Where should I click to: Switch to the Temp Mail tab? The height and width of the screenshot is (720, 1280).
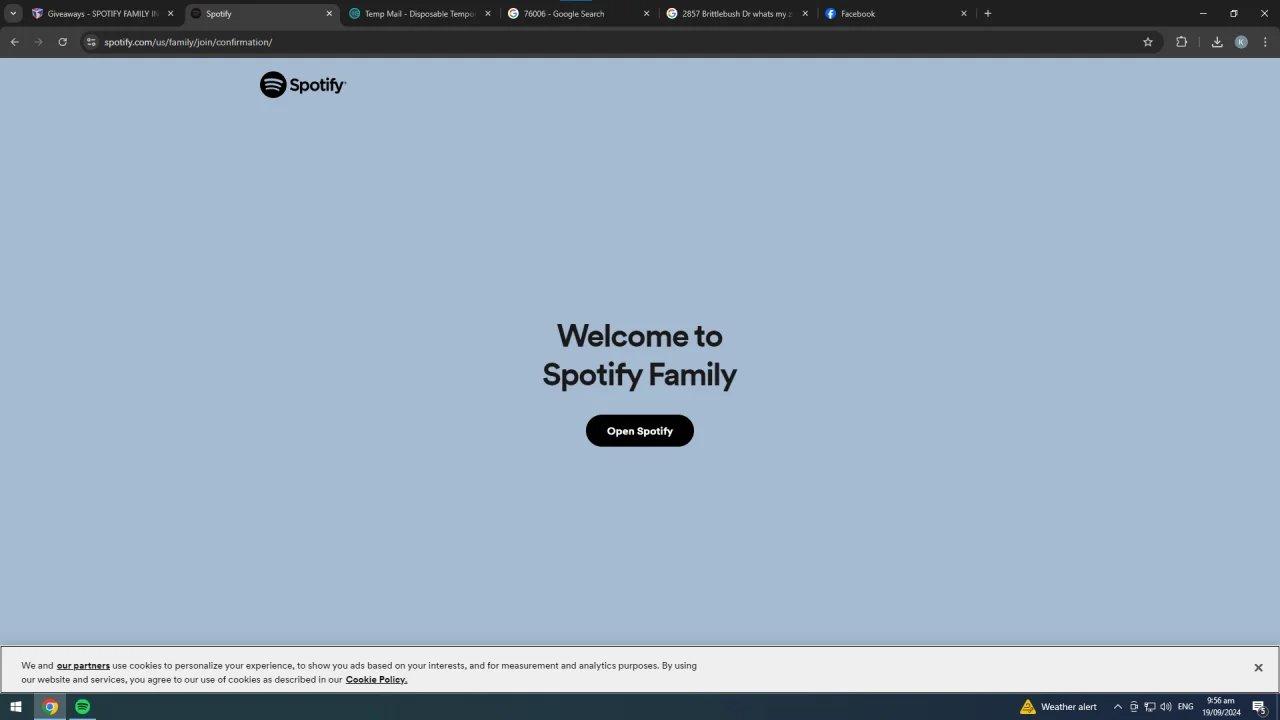click(x=419, y=14)
